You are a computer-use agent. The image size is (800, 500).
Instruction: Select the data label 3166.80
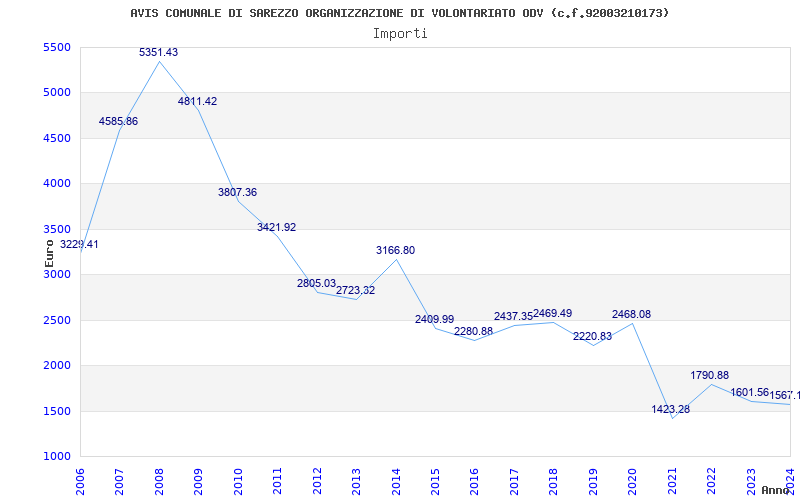point(395,251)
